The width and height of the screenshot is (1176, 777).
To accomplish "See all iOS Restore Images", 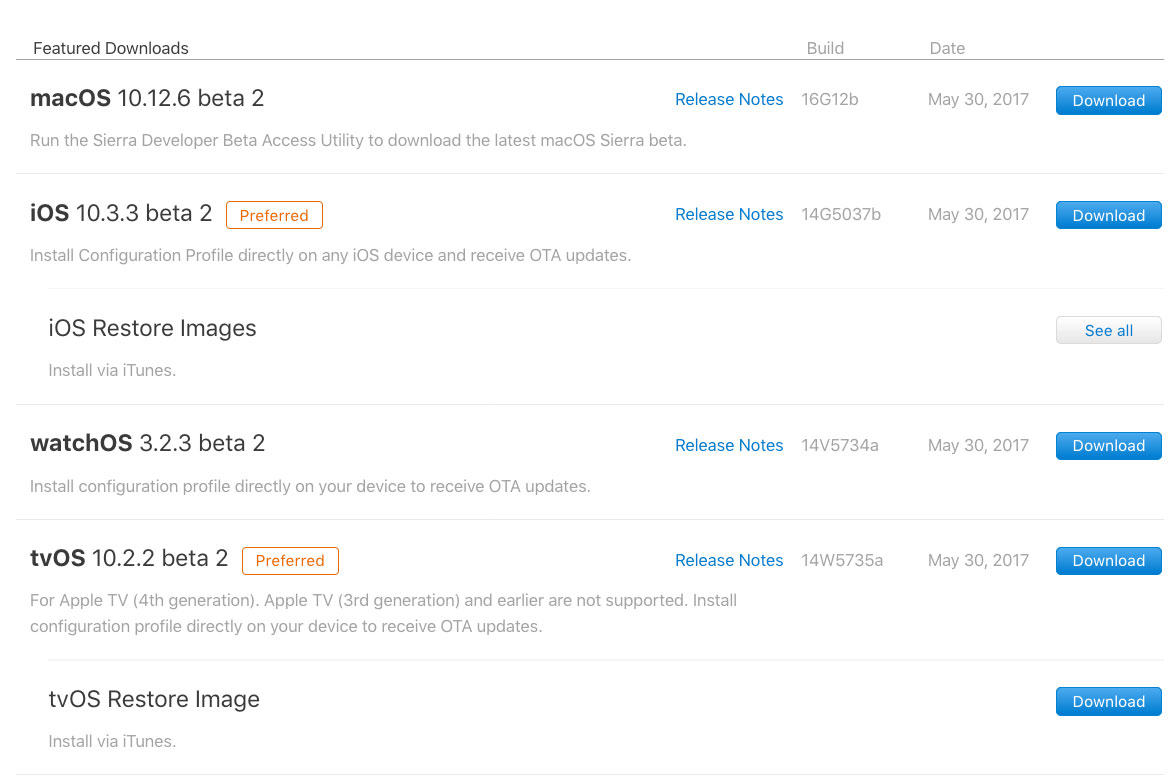I will (x=1108, y=331).
